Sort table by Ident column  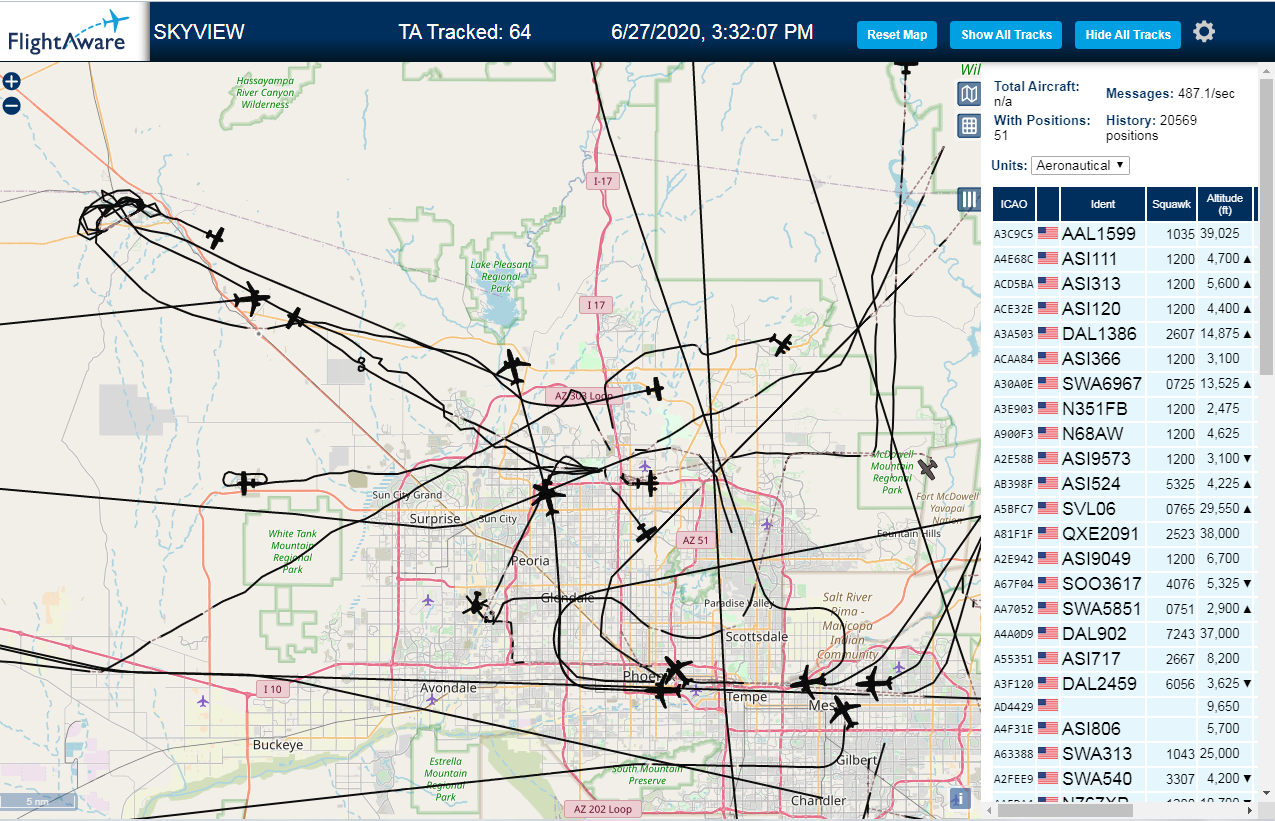(x=1103, y=204)
